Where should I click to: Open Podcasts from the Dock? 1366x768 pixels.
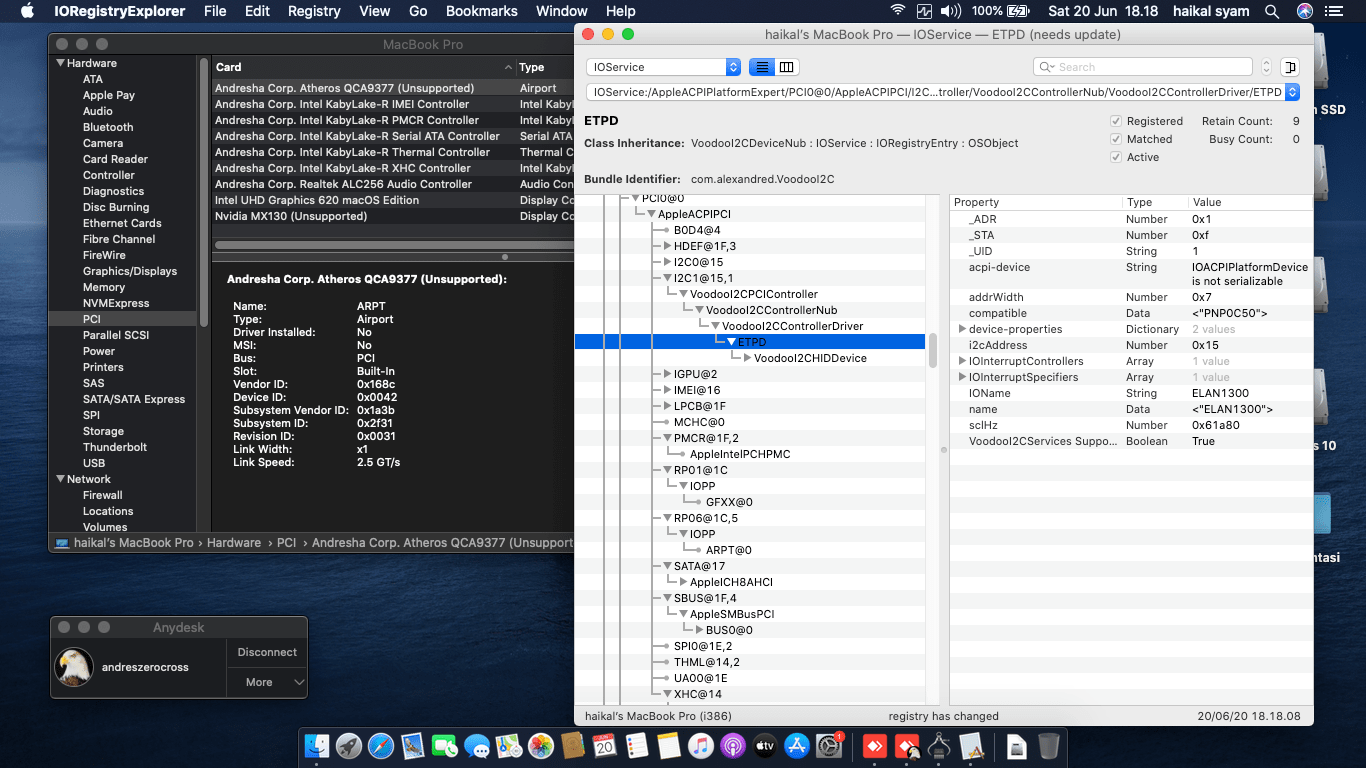733,746
